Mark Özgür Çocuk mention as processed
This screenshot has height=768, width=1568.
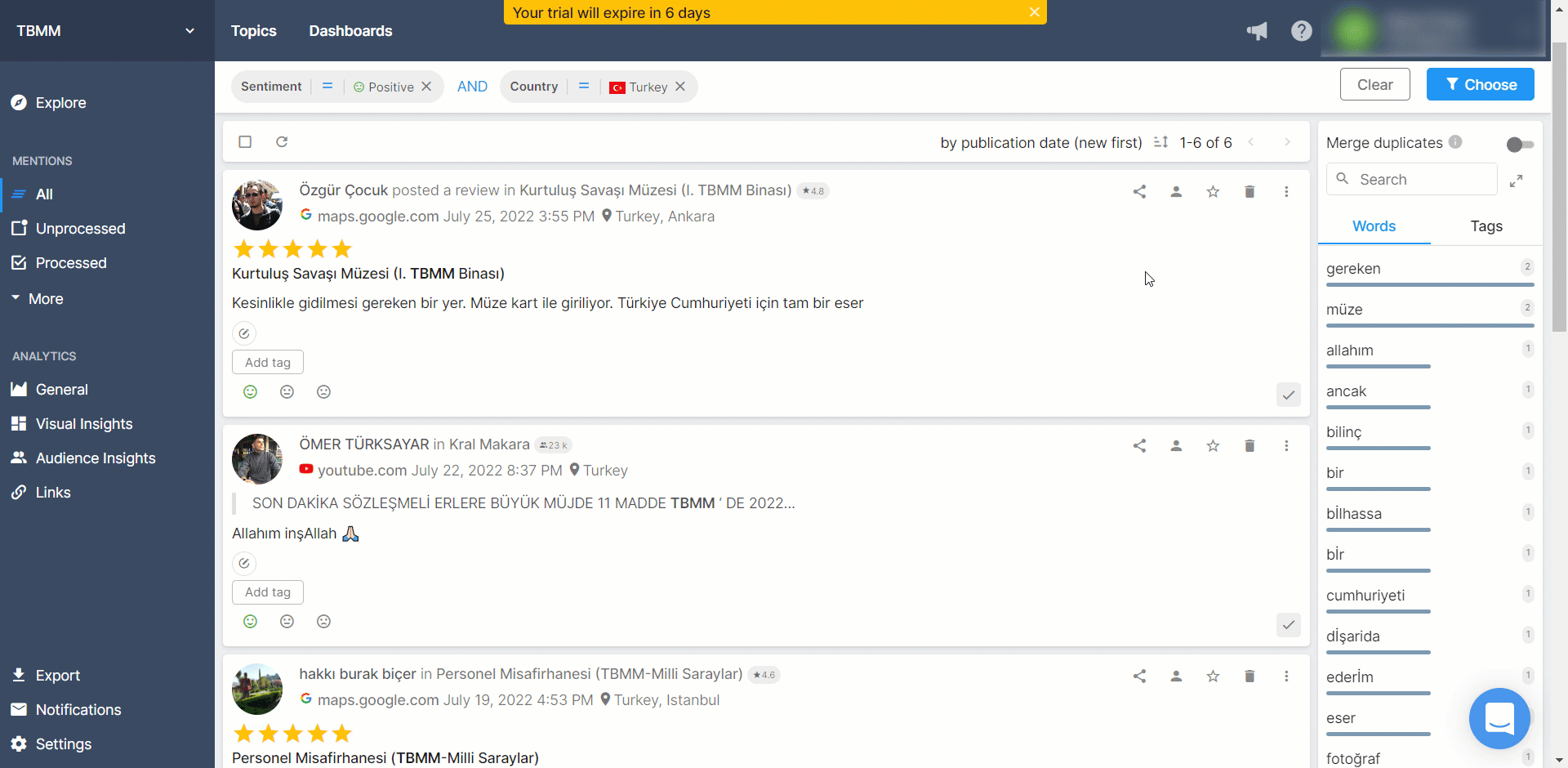(1289, 395)
